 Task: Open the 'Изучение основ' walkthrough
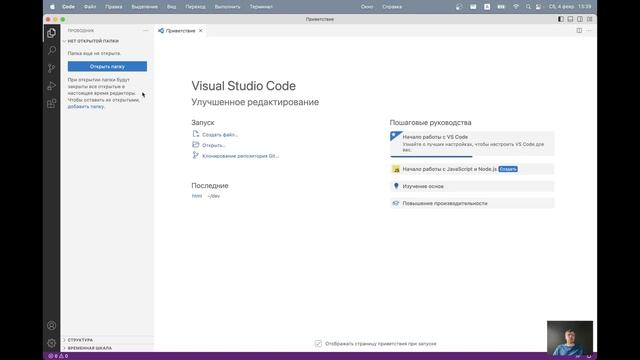coord(472,186)
